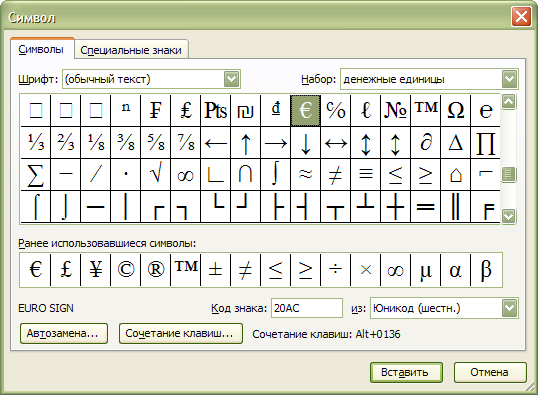Select recently used registered ® symbol
Image resolution: width=538 pixels, height=395 pixels.
[x=155, y=270]
